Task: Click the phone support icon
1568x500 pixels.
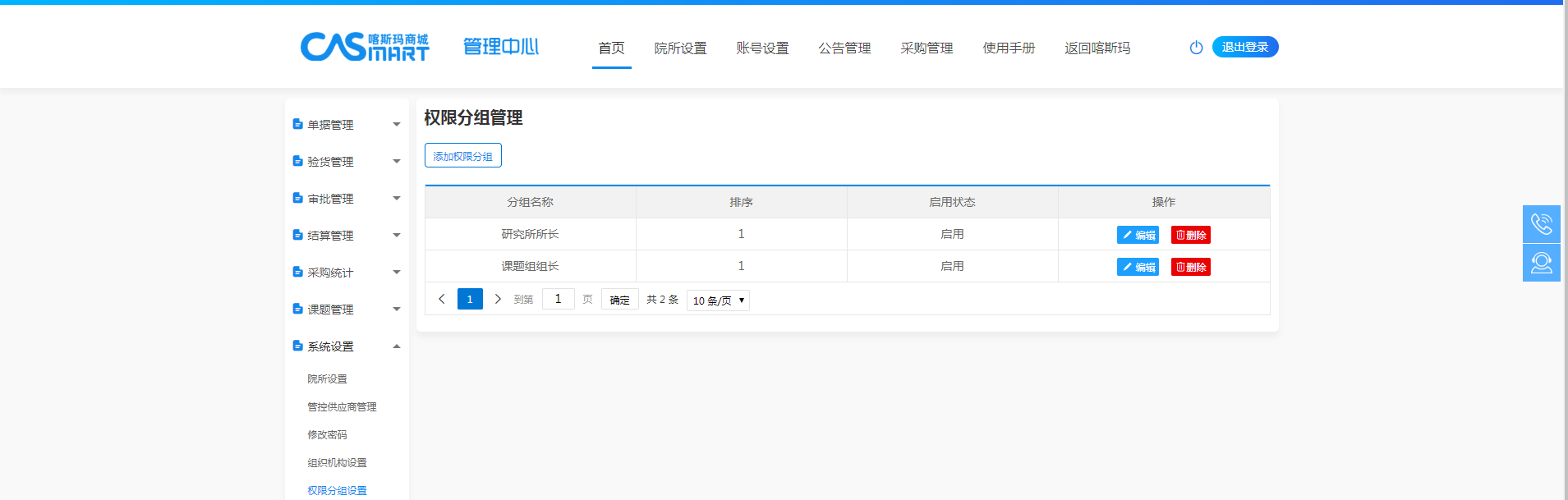Action: tap(1541, 224)
